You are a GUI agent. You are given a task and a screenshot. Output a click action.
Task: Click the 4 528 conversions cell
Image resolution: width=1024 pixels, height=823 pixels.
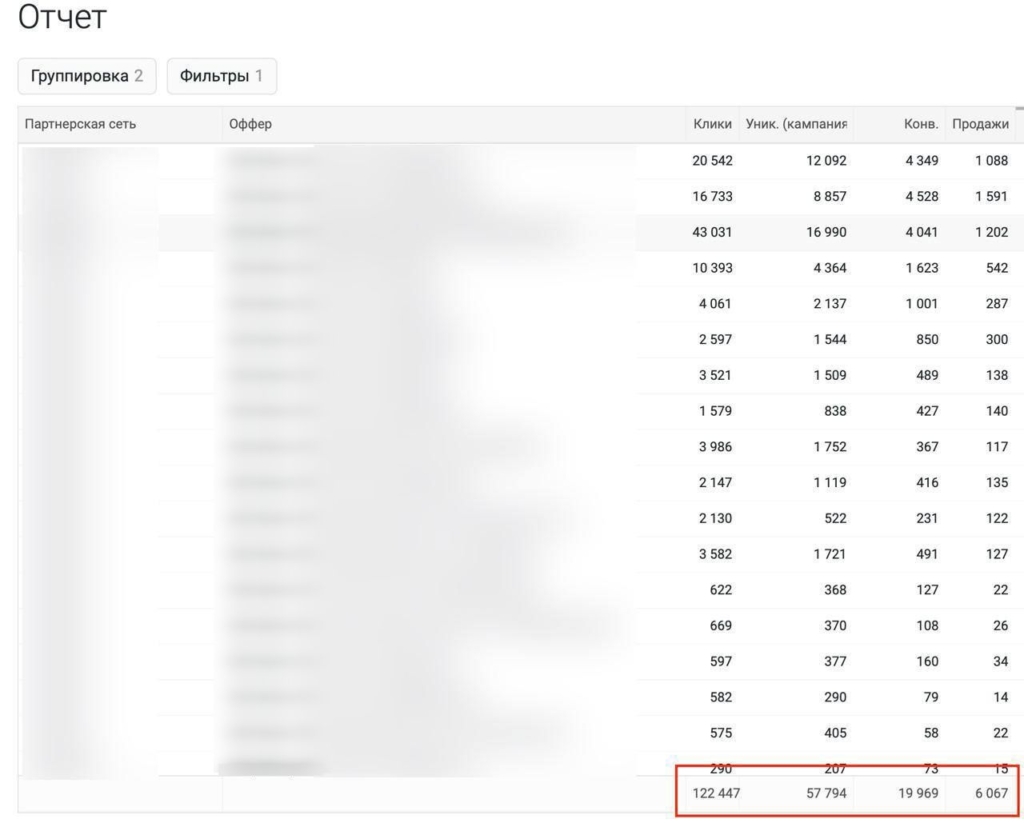coord(921,196)
